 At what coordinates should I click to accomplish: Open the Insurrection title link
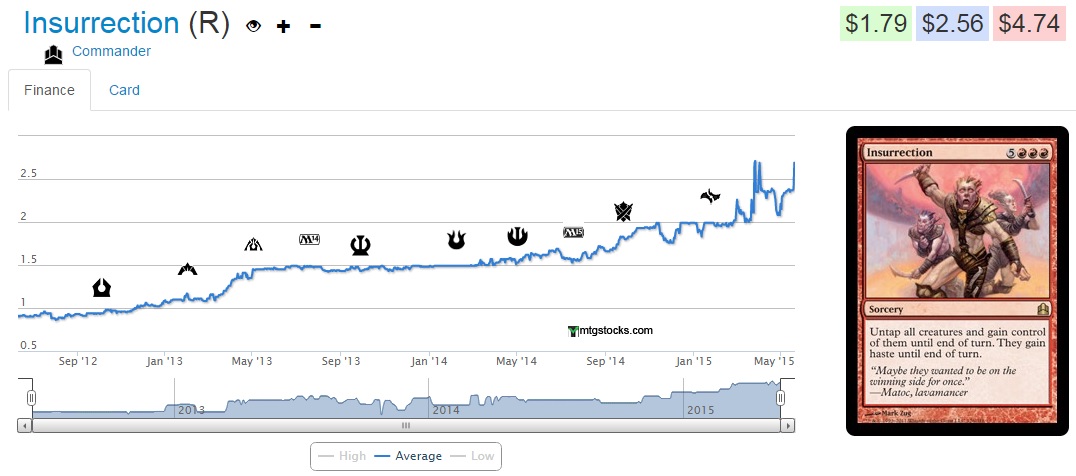tap(100, 23)
